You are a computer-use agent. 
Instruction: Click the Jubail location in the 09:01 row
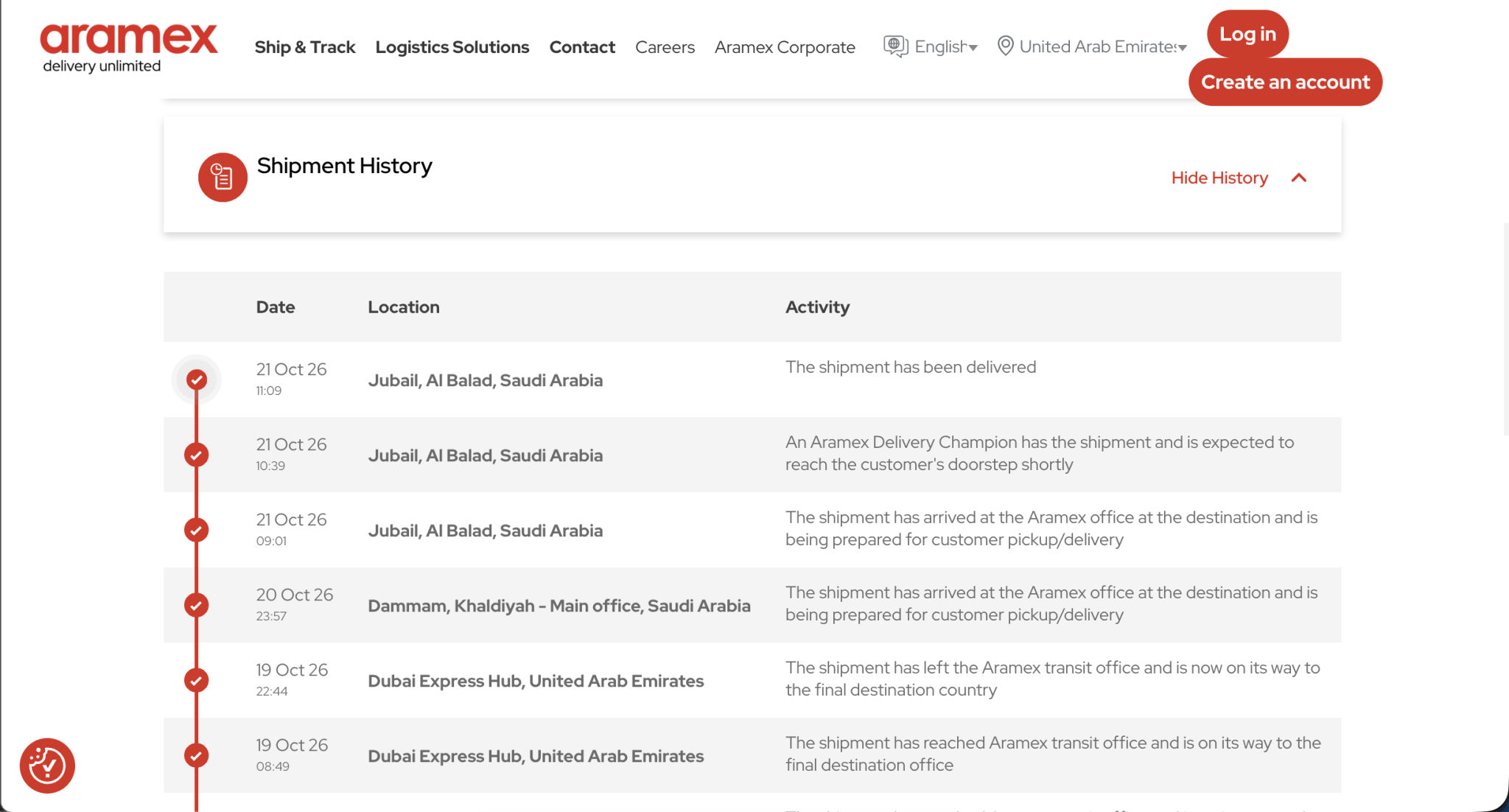pos(485,531)
